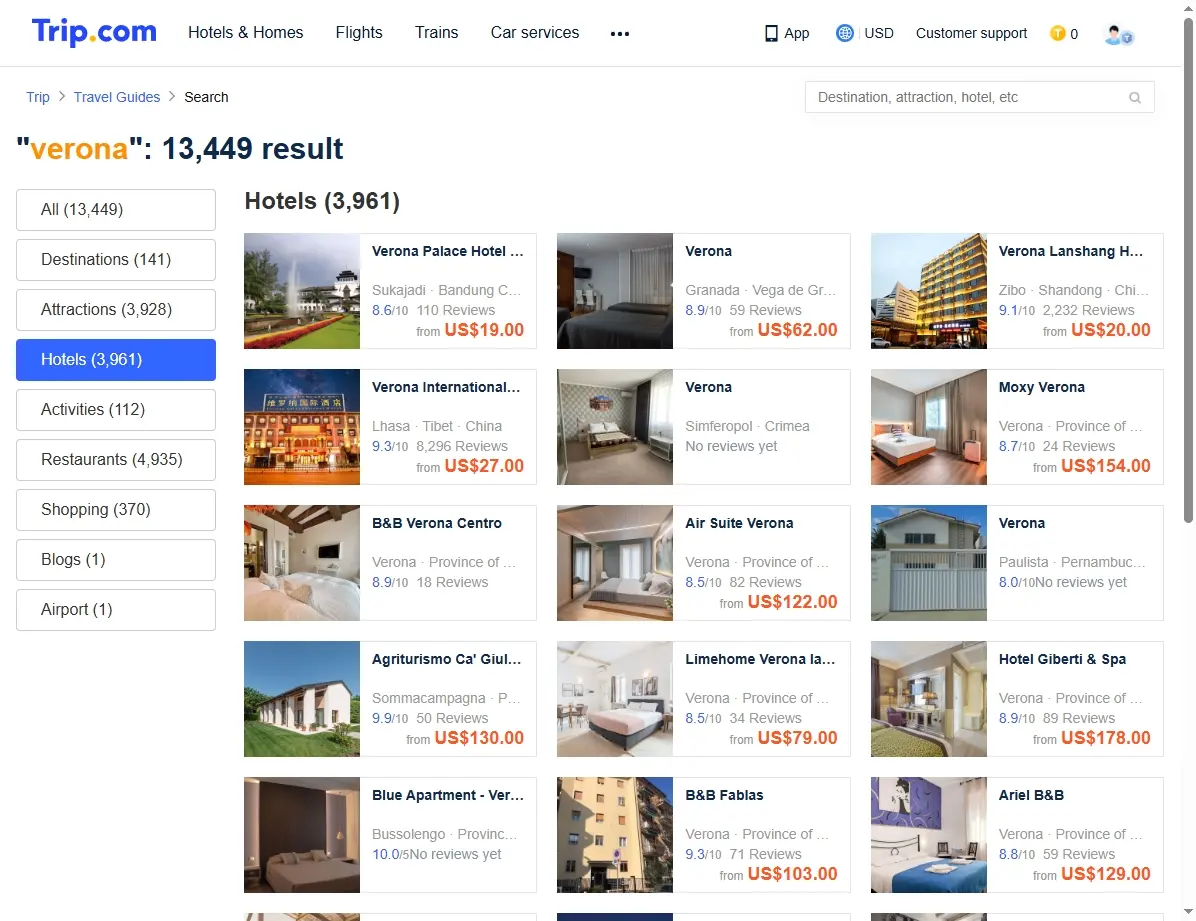Click the Trip Coins icon
This screenshot has width=1196, height=921.
click(1057, 33)
